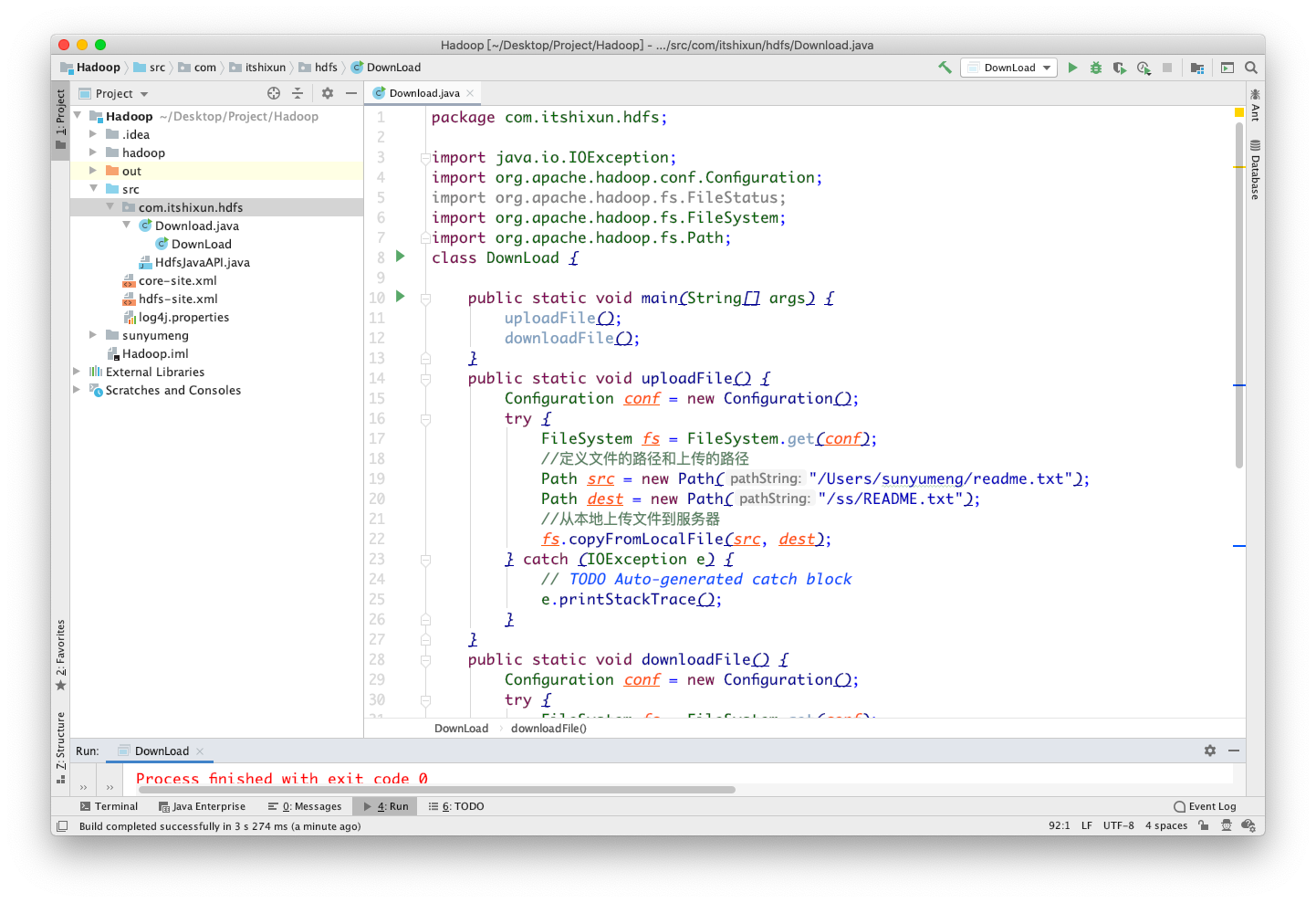The image size is (1316, 903).
Task: Click the Run Anything icon in toolbar
Action: 1227,68
